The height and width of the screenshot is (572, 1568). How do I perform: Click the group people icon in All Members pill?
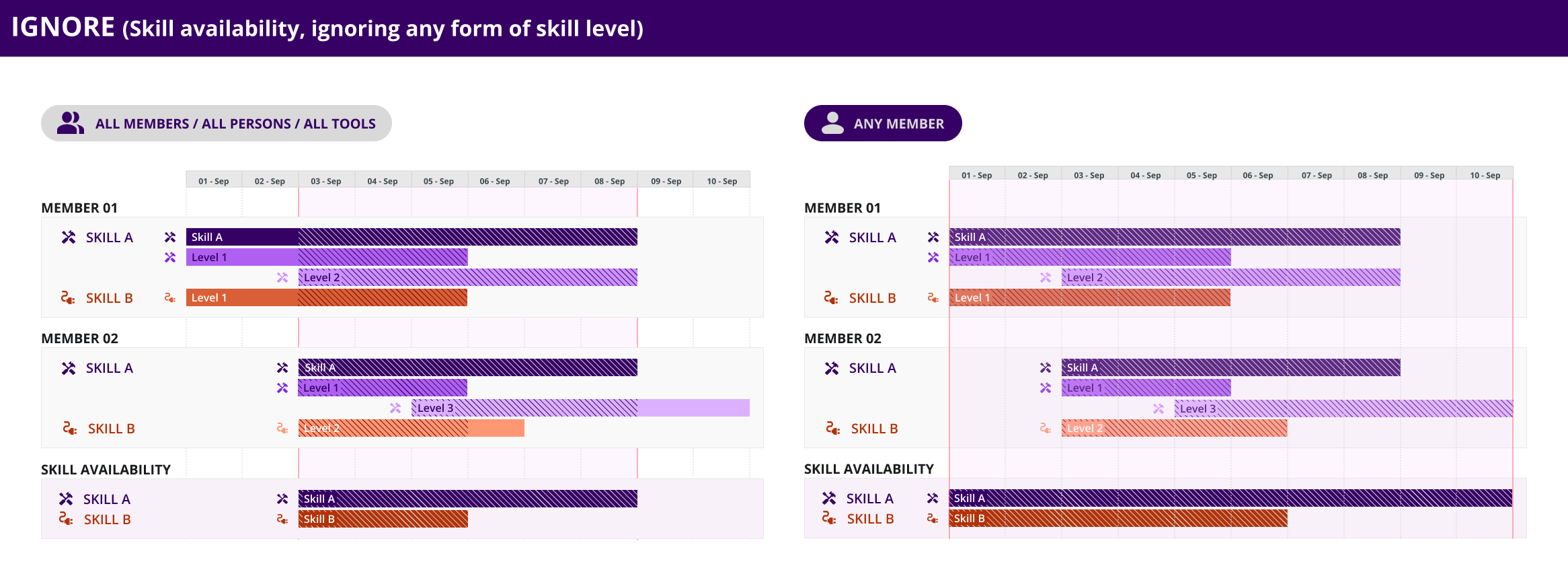coord(70,123)
